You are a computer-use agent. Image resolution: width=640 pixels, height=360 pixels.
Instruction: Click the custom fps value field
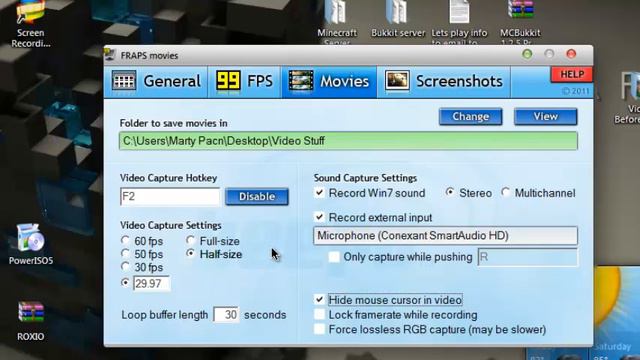[151, 283]
